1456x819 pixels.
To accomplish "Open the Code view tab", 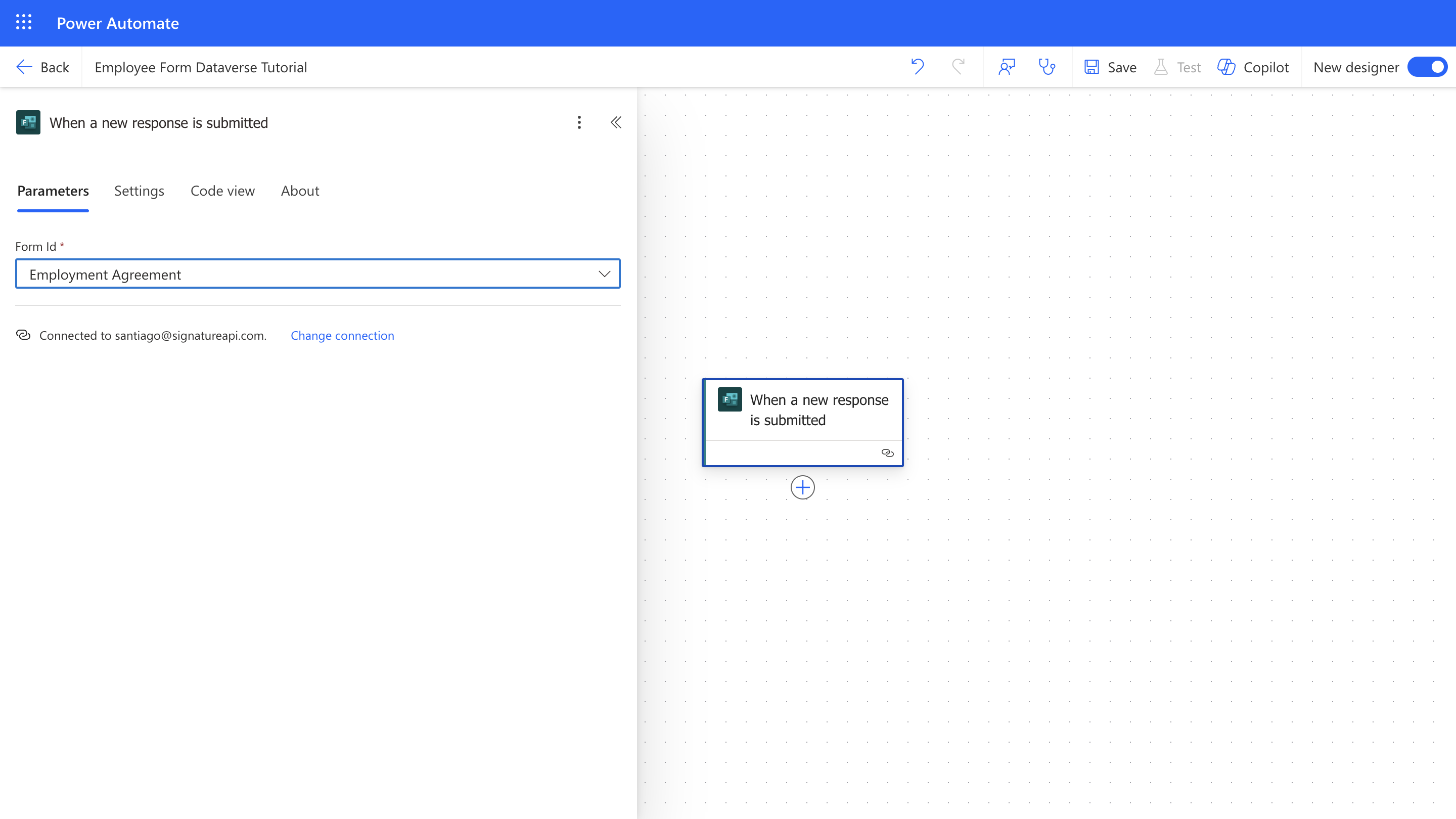I will click(x=222, y=191).
